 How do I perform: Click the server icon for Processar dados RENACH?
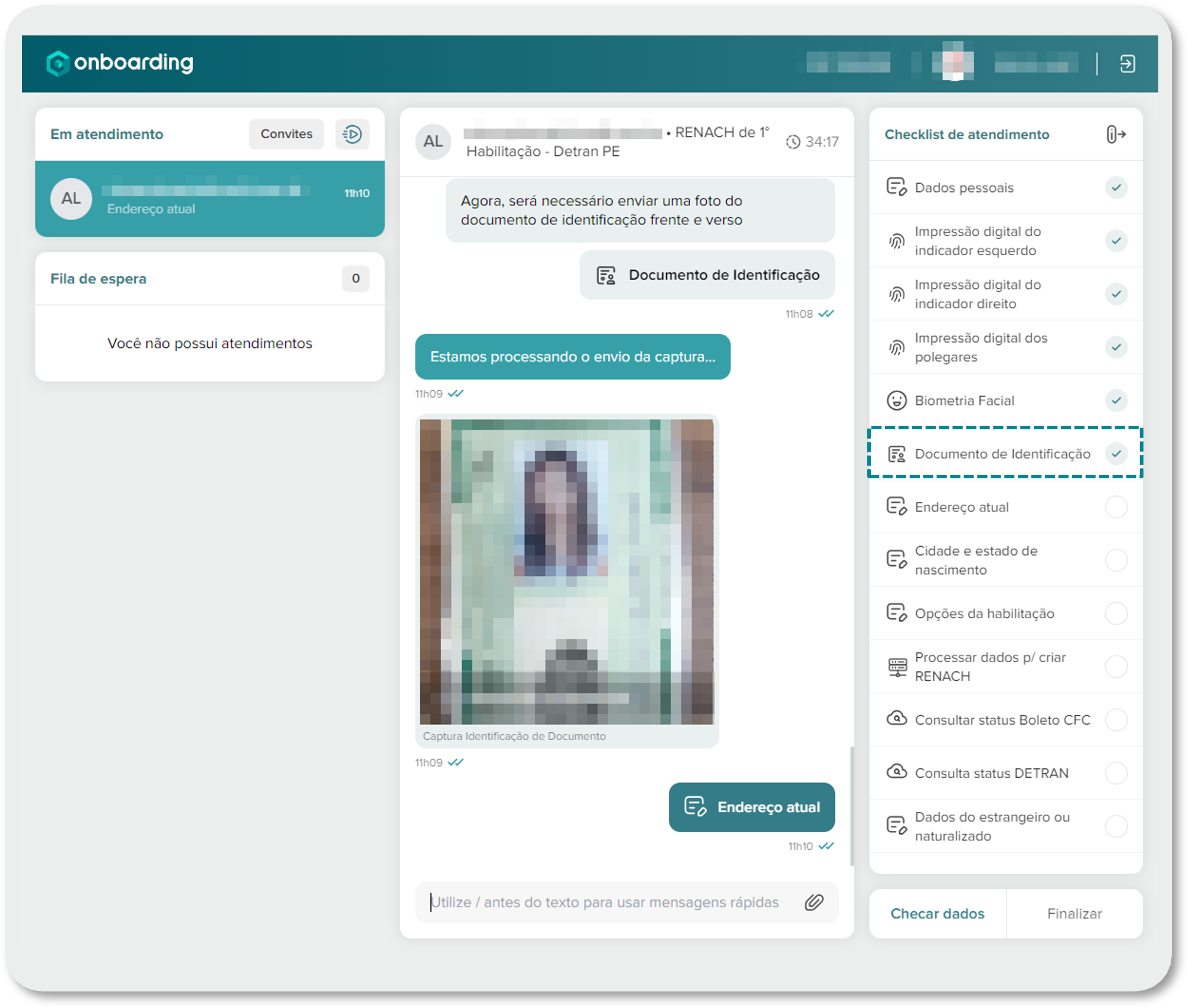point(897,667)
